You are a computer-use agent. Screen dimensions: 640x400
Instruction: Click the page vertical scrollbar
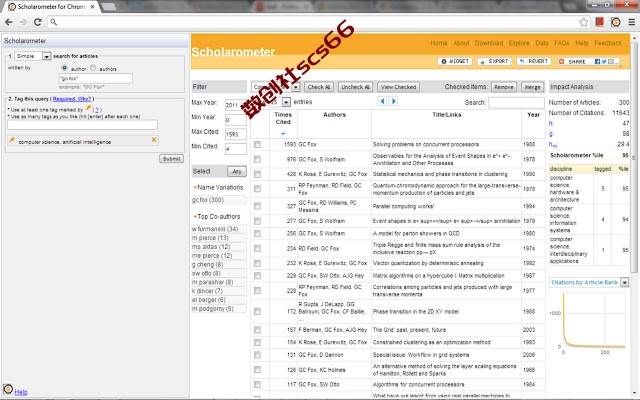click(634, 157)
